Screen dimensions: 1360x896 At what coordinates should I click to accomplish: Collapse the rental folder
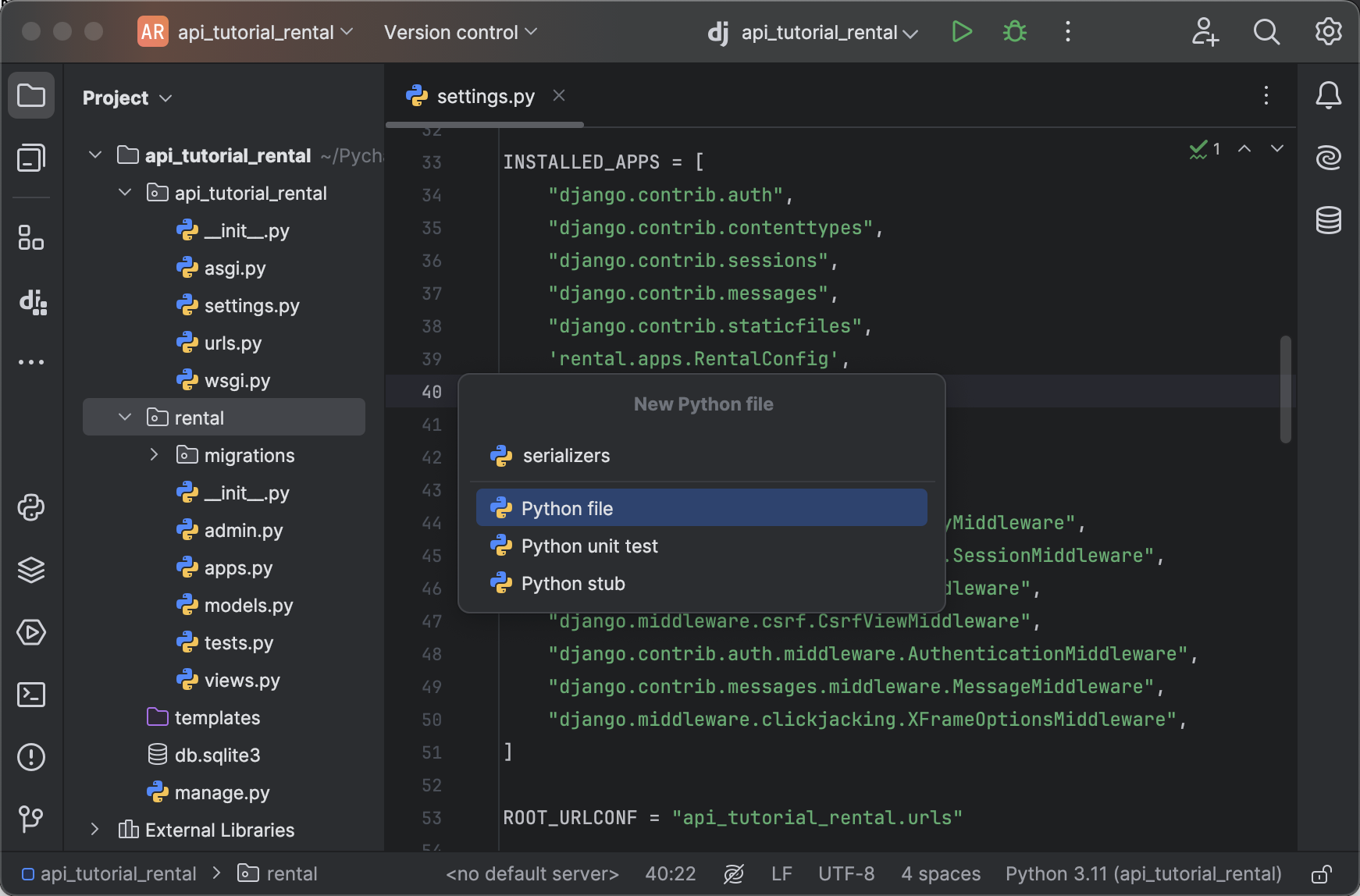point(124,417)
